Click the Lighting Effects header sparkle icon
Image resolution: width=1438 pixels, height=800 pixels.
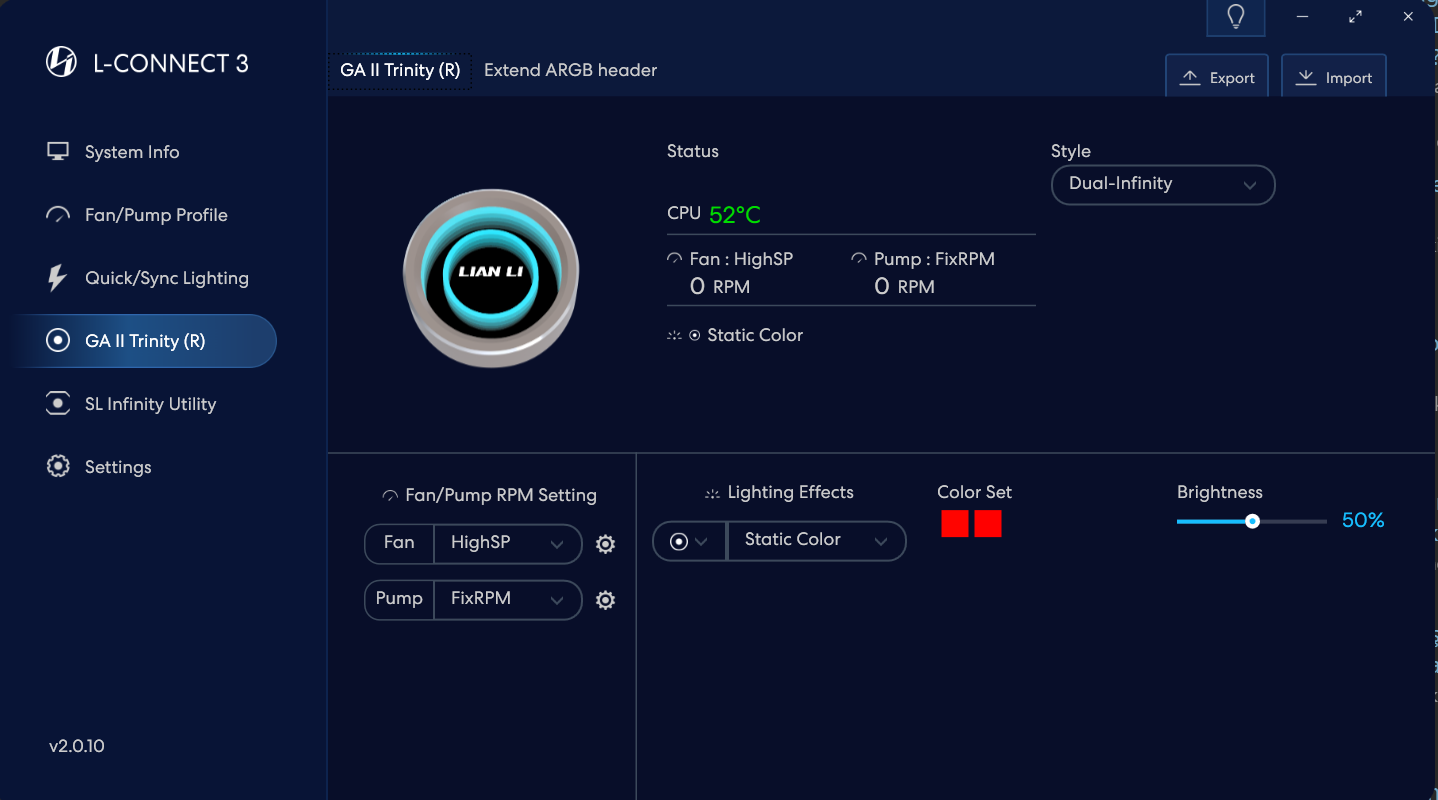coord(712,493)
